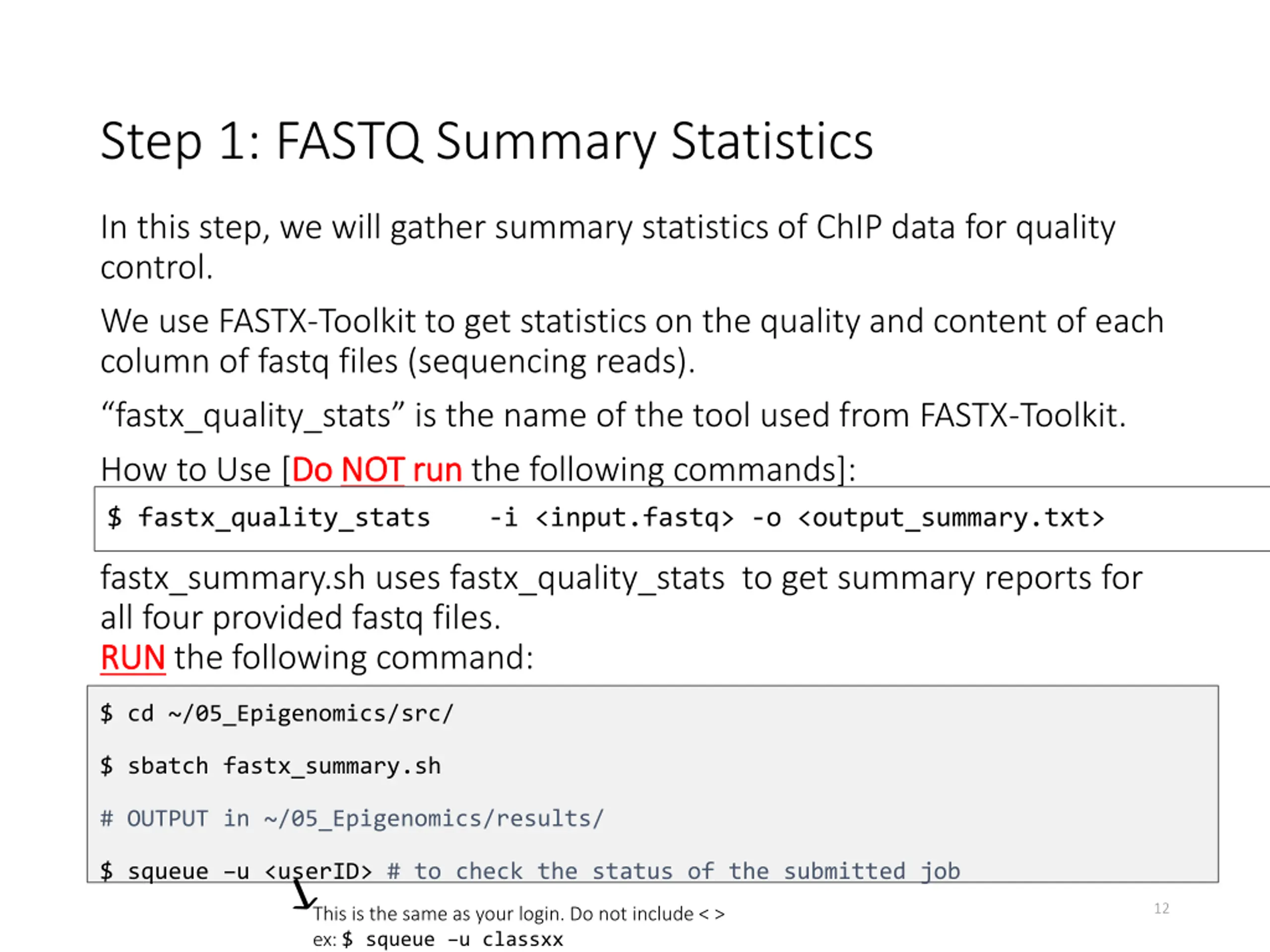This screenshot has height=952, width=1270.
Task: Click the red 'Do NOT run' warning text
Action: (x=377, y=470)
